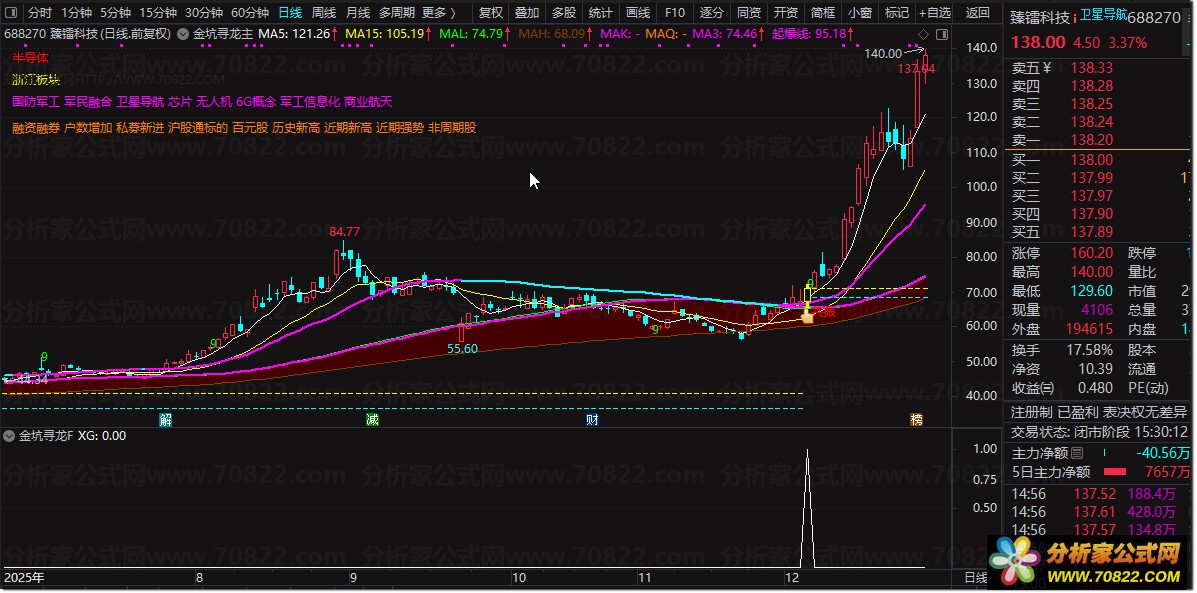Click the red info icon beside 臻镭科技
1197x593 pixels.
click(1075, 18)
